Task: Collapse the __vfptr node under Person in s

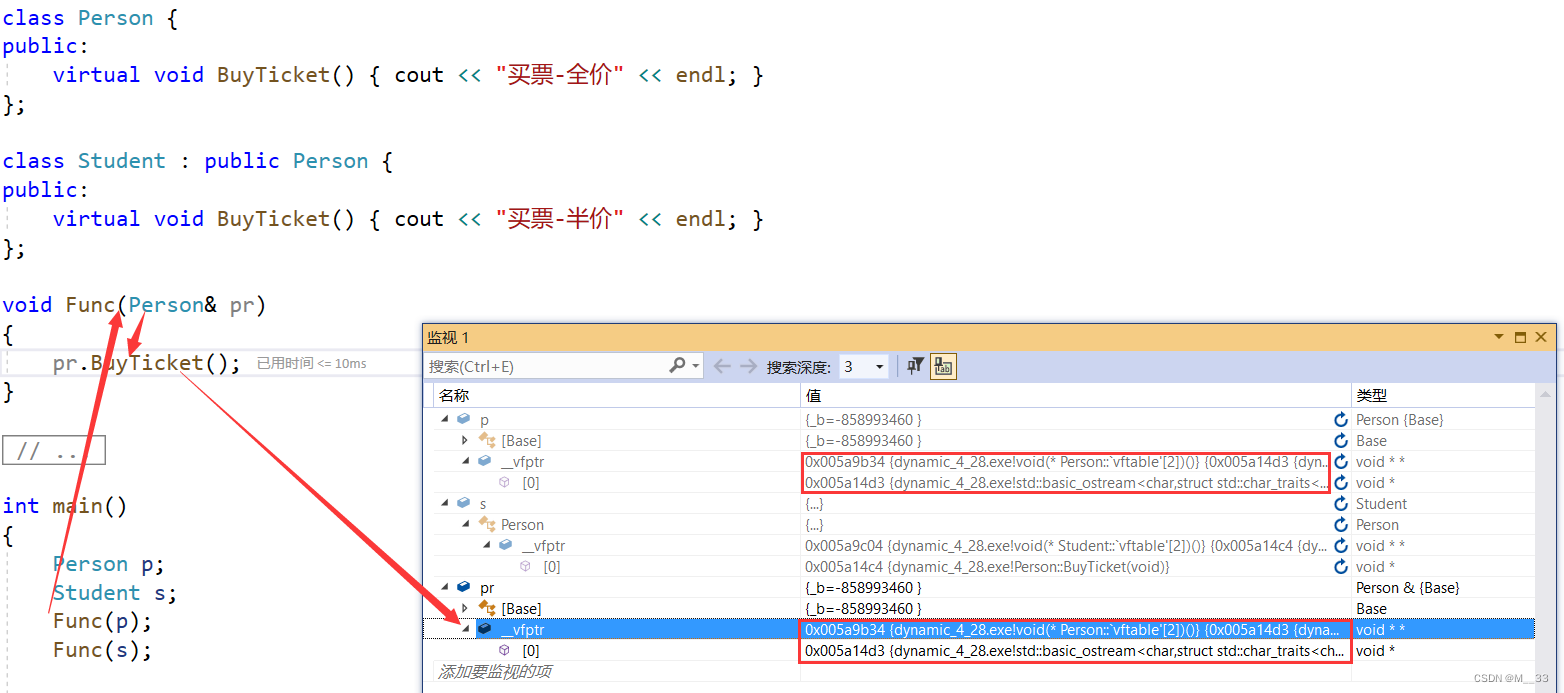Action: pos(486,545)
